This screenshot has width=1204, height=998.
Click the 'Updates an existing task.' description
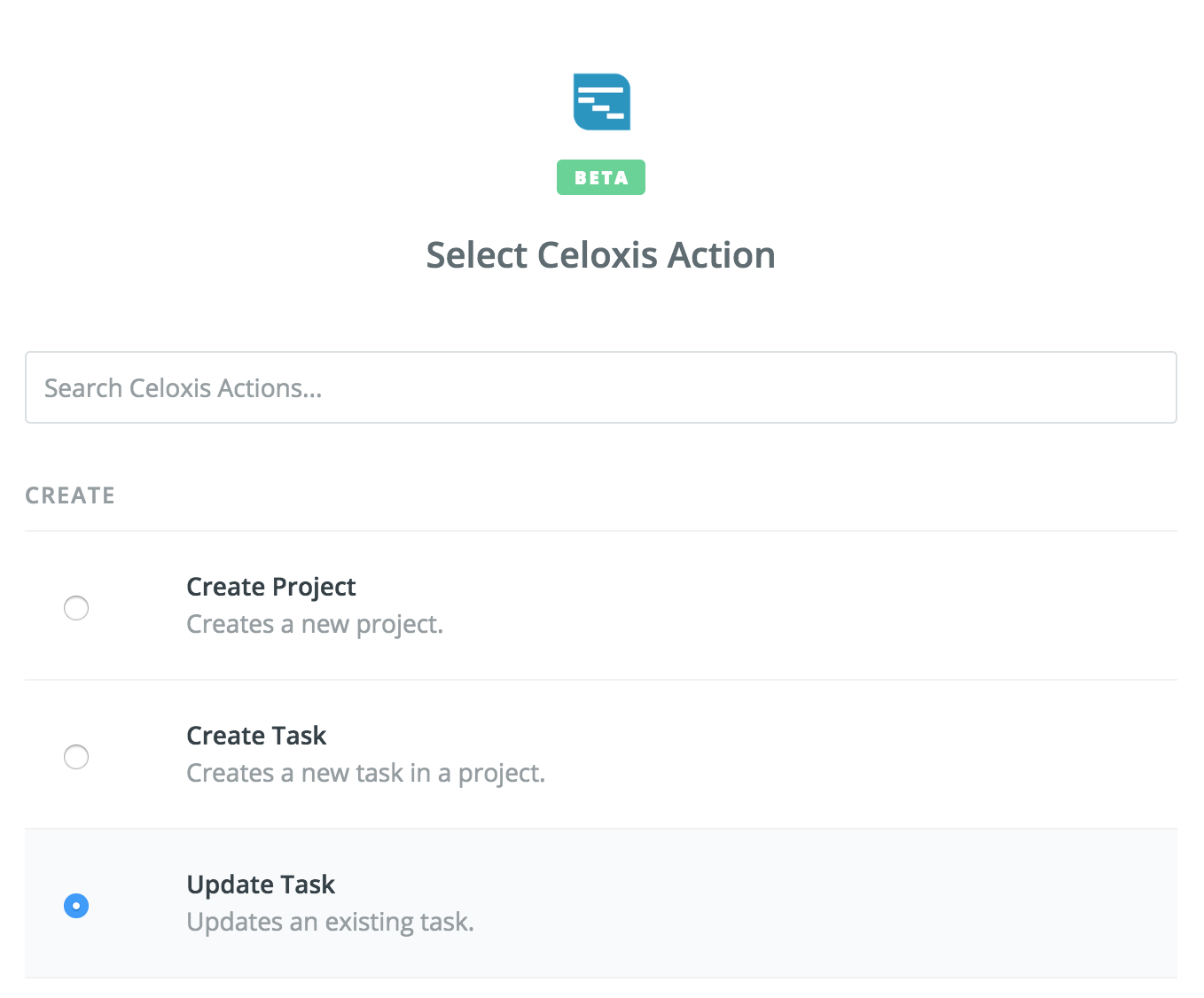[330, 923]
